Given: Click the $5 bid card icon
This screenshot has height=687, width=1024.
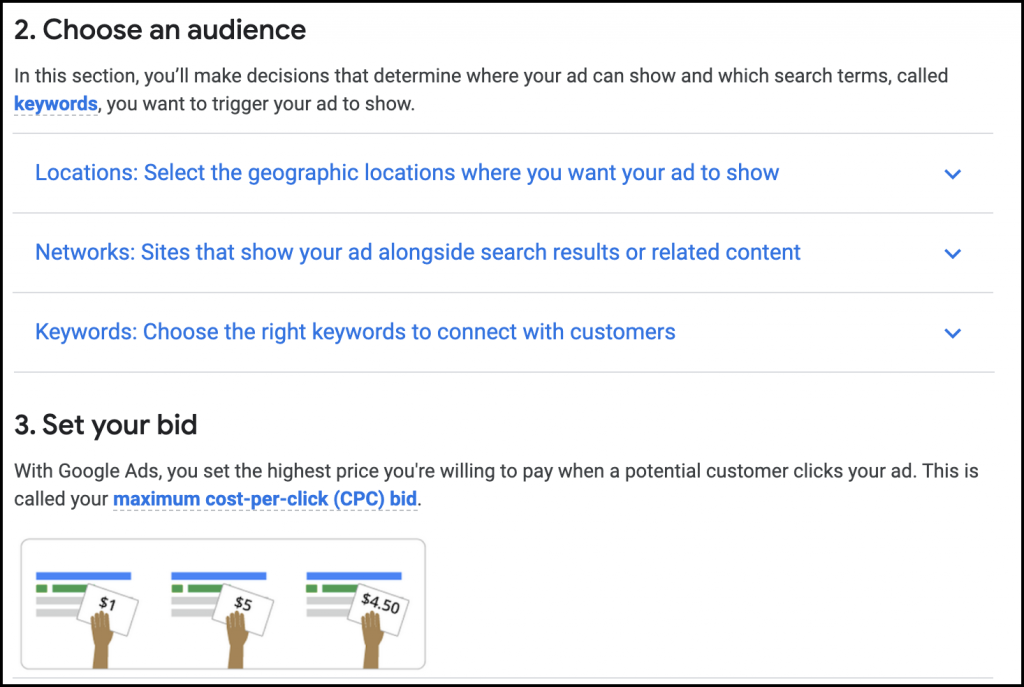Looking at the screenshot, I should (x=243, y=603).
